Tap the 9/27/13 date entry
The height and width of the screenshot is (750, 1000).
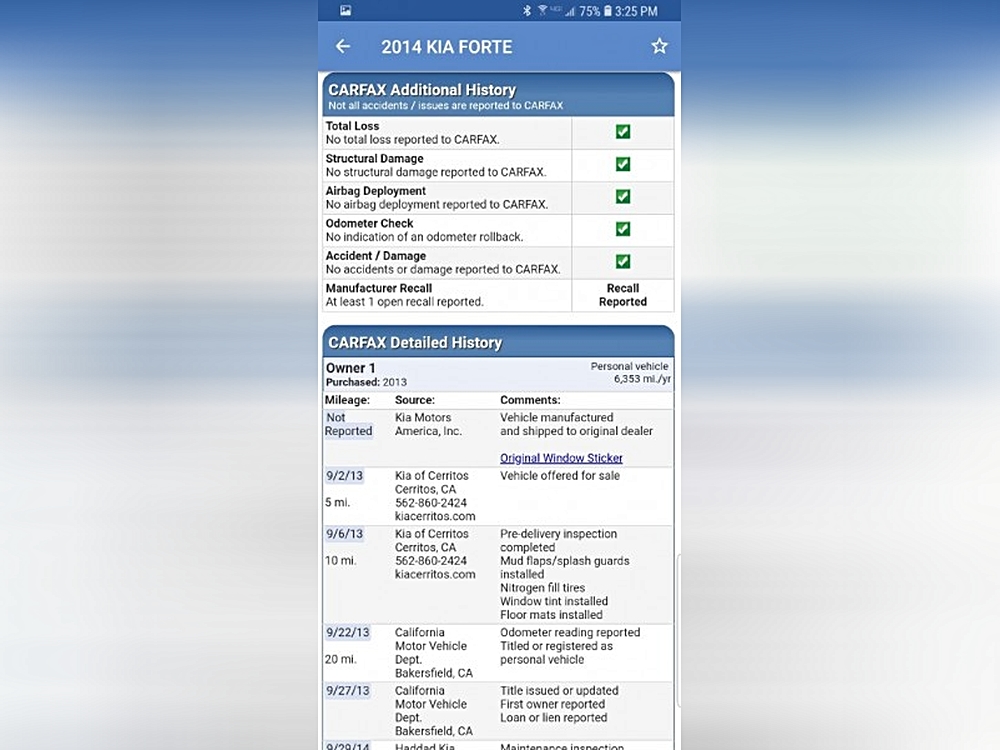348,691
